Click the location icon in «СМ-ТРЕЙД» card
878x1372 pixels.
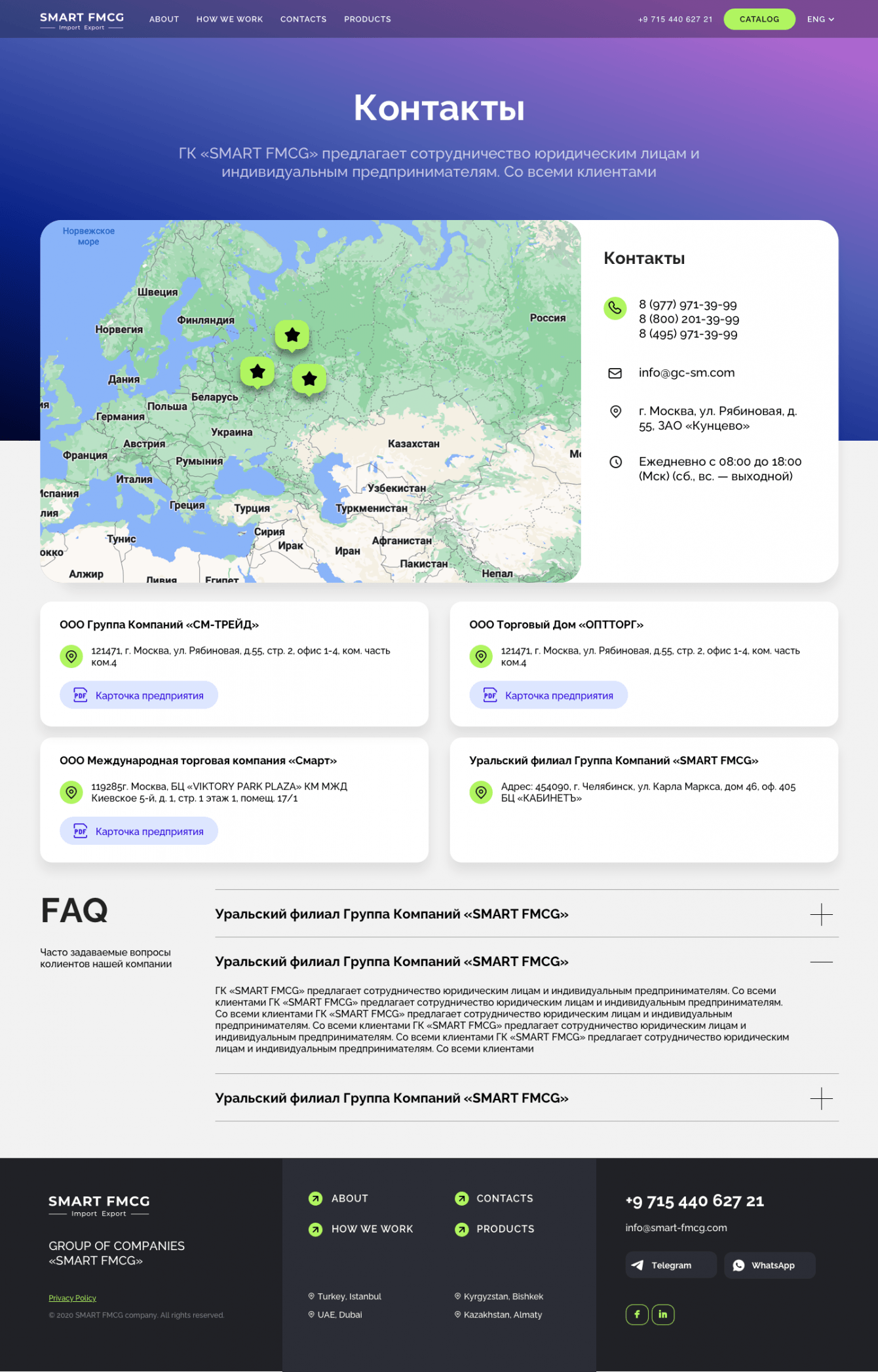pyautogui.click(x=71, y=656)
